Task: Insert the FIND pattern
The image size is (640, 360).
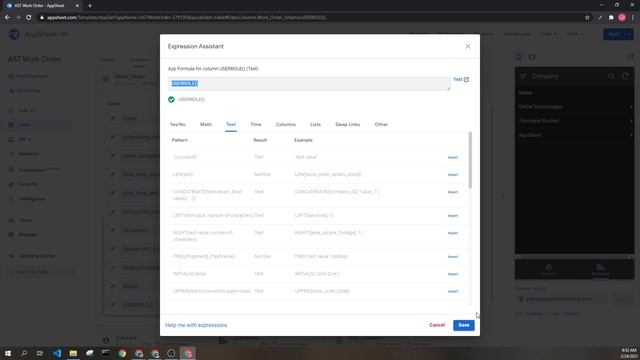Action: [453, 257]
